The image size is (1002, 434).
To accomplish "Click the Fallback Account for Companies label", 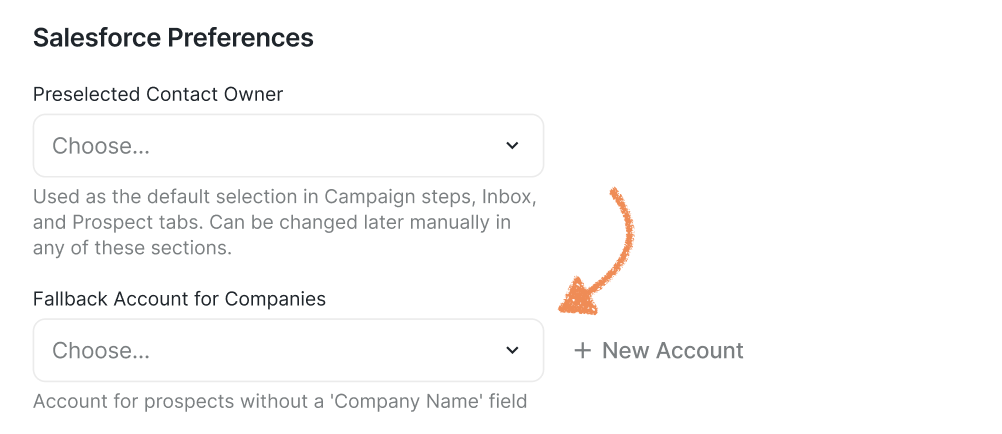I will point(180,299).
